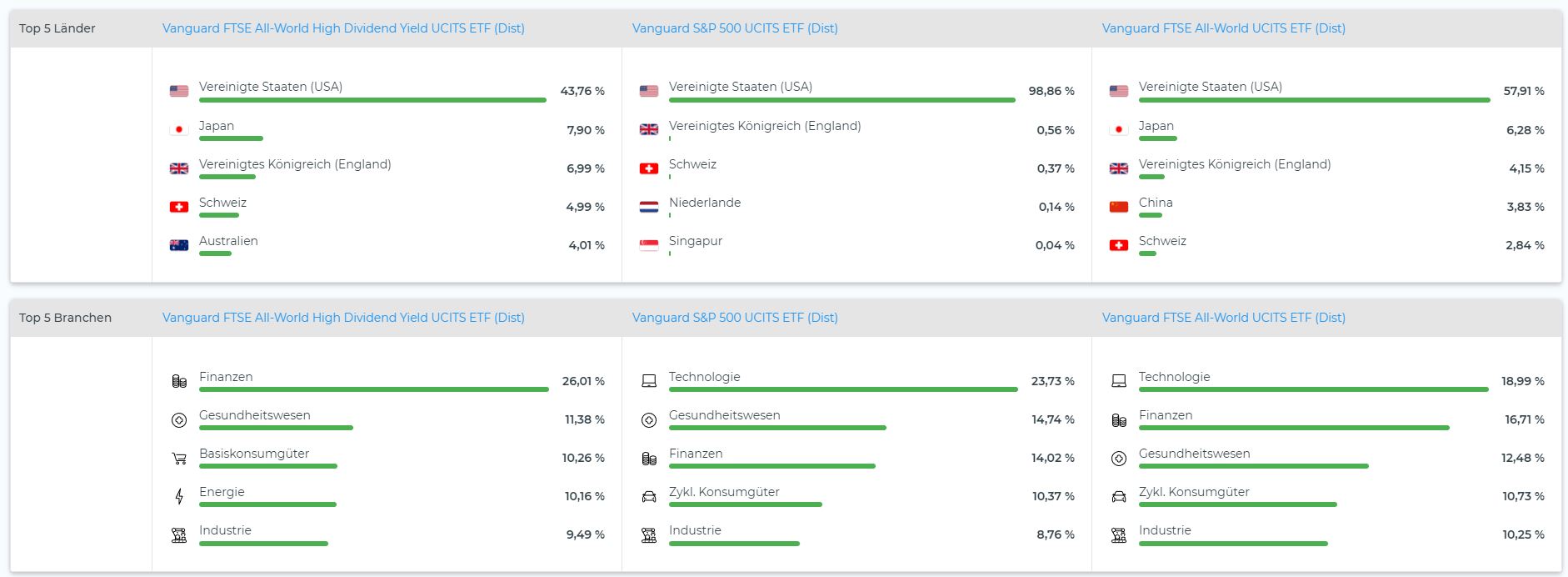This screenshot has width=1568, height=577.
Task: Click UK flag in High Dividend Yield column
Action: [x=179, y=168]
